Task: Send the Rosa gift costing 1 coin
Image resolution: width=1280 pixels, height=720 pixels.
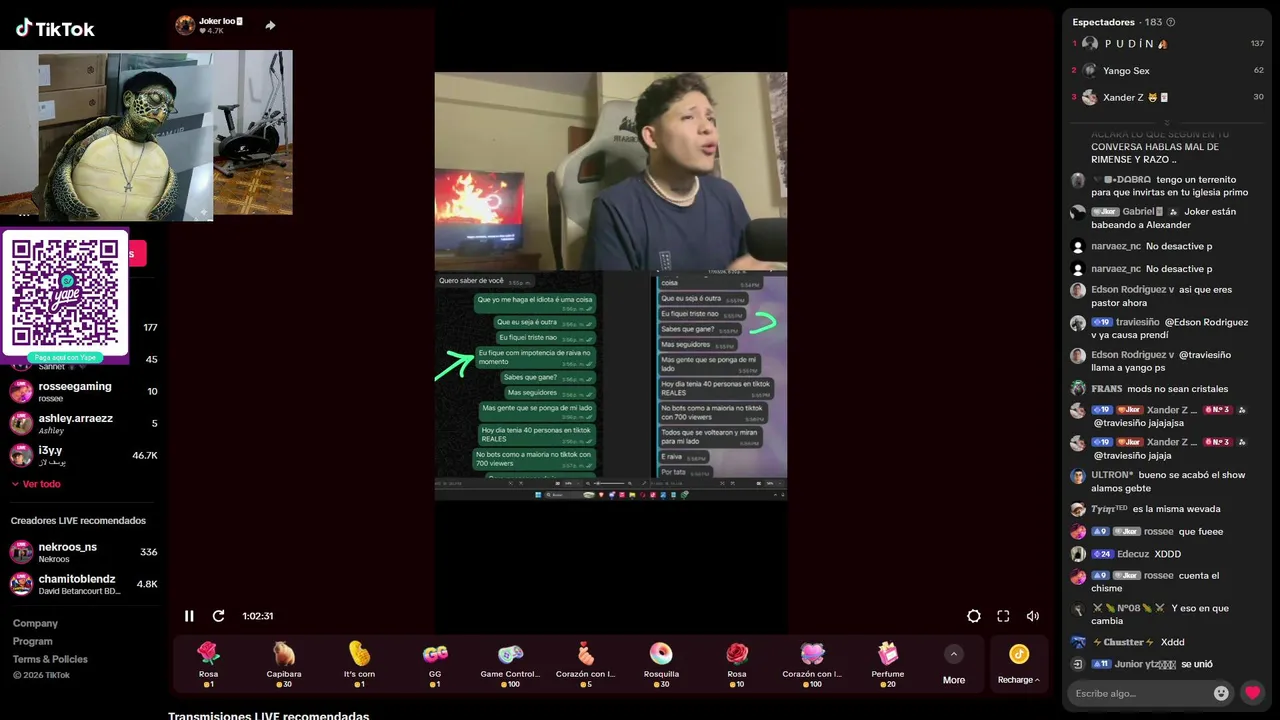Action: pyautogui.click(x=208, y=665)
